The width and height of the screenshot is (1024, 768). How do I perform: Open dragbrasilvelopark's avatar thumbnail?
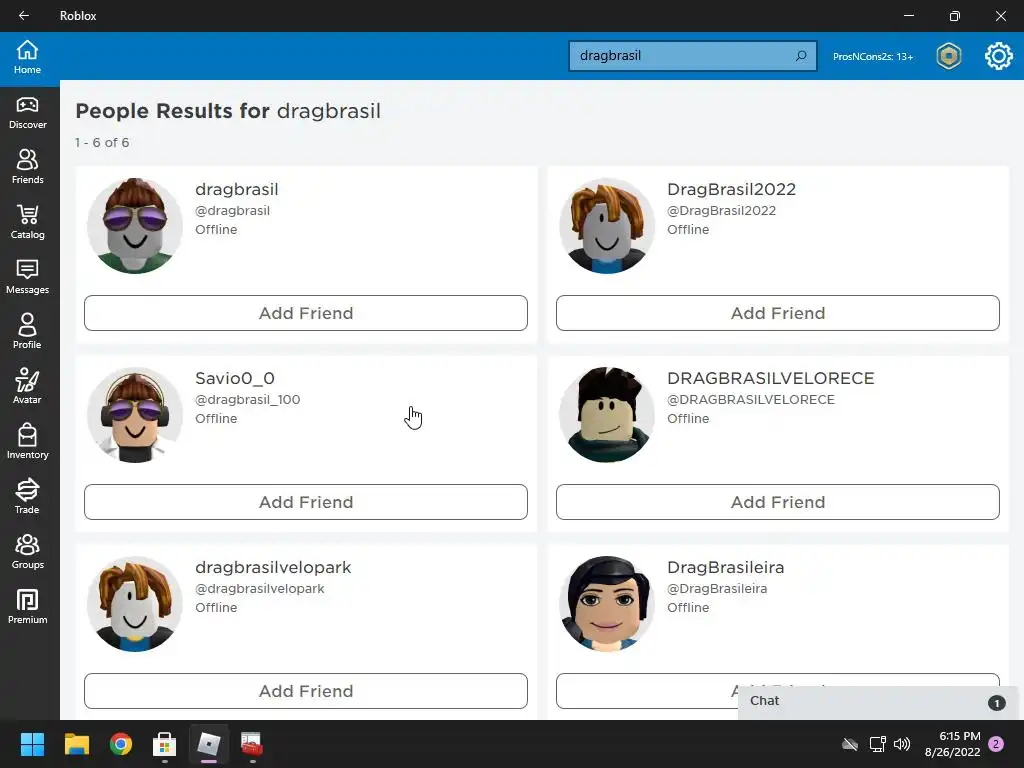coord(135,604)
